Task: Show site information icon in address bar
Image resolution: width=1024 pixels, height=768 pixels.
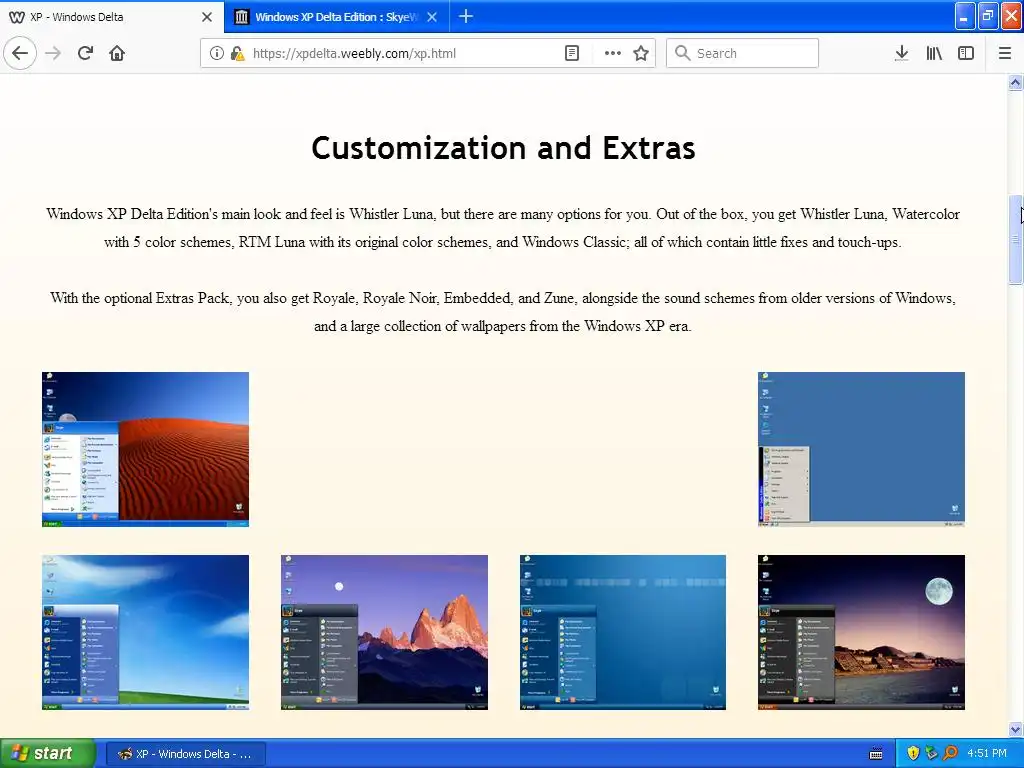Action: tap(217, 53)
